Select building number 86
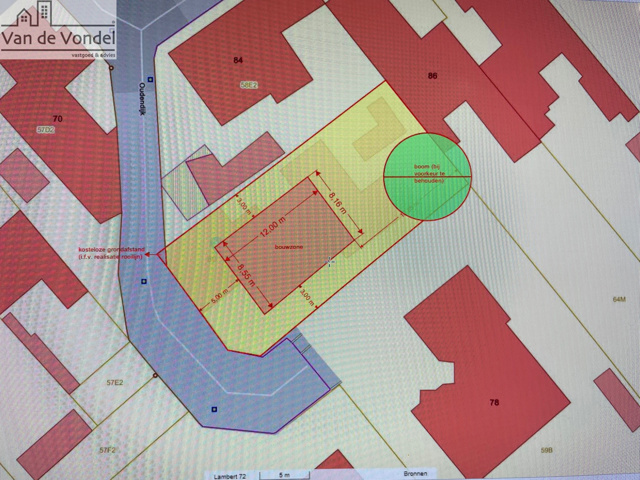 tap(432, 76)
